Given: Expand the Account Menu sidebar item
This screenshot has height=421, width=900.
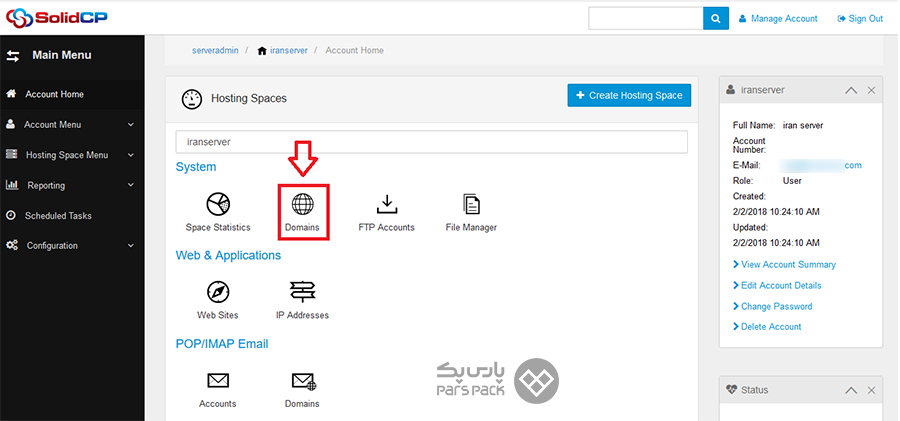Looking at the screenshot, I should (x=70, y=125).
